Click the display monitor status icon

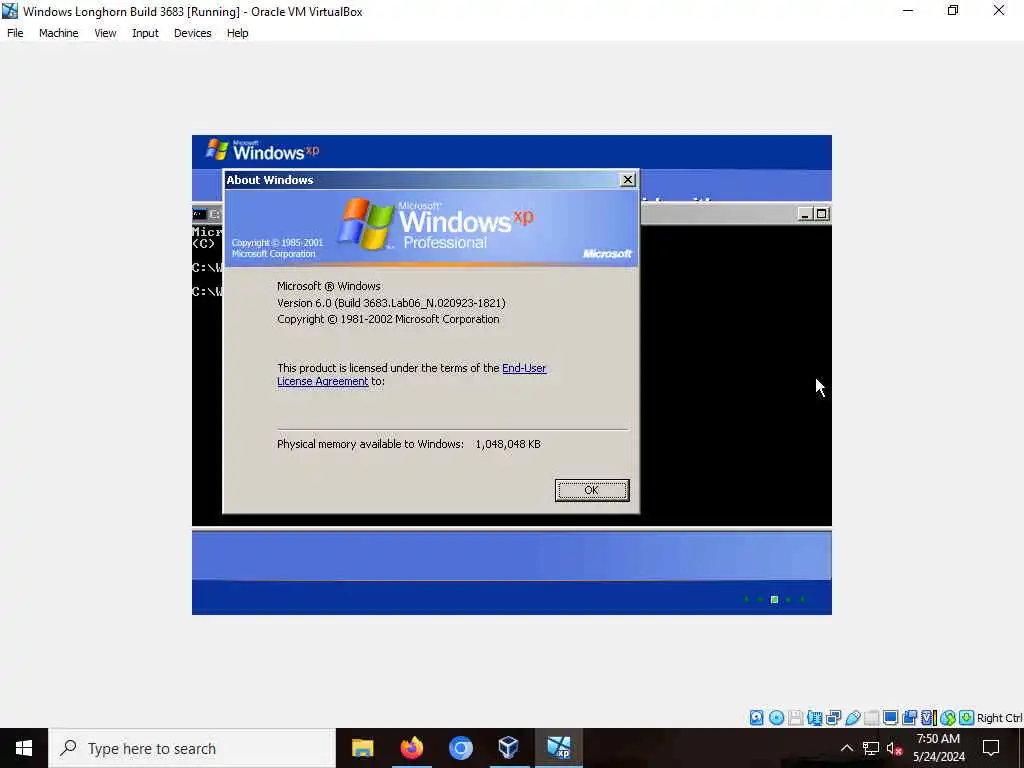890,718
